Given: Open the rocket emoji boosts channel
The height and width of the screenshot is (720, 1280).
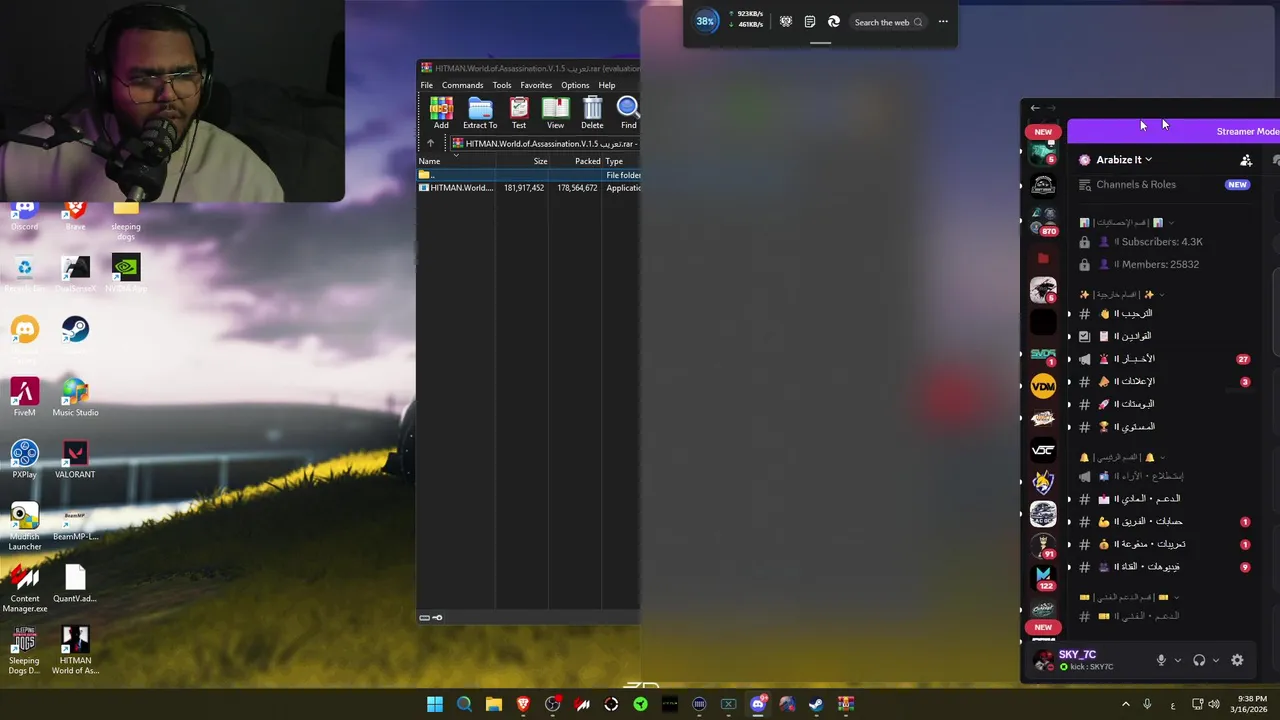Looking at the screenshot, I should click(x=1165, y=404).
